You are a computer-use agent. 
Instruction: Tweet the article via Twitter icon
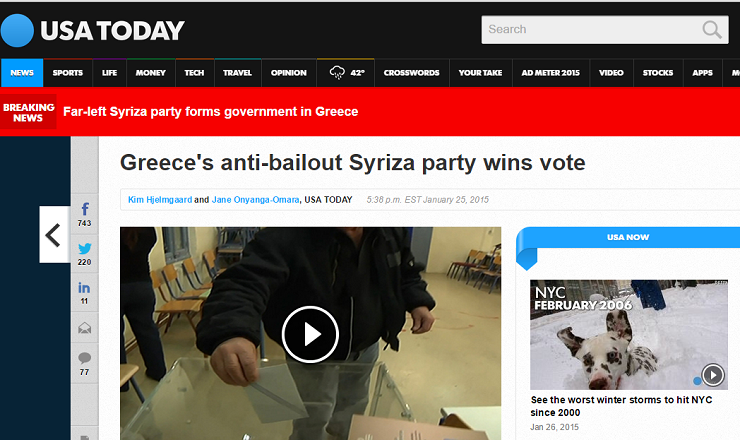point(84,254)
